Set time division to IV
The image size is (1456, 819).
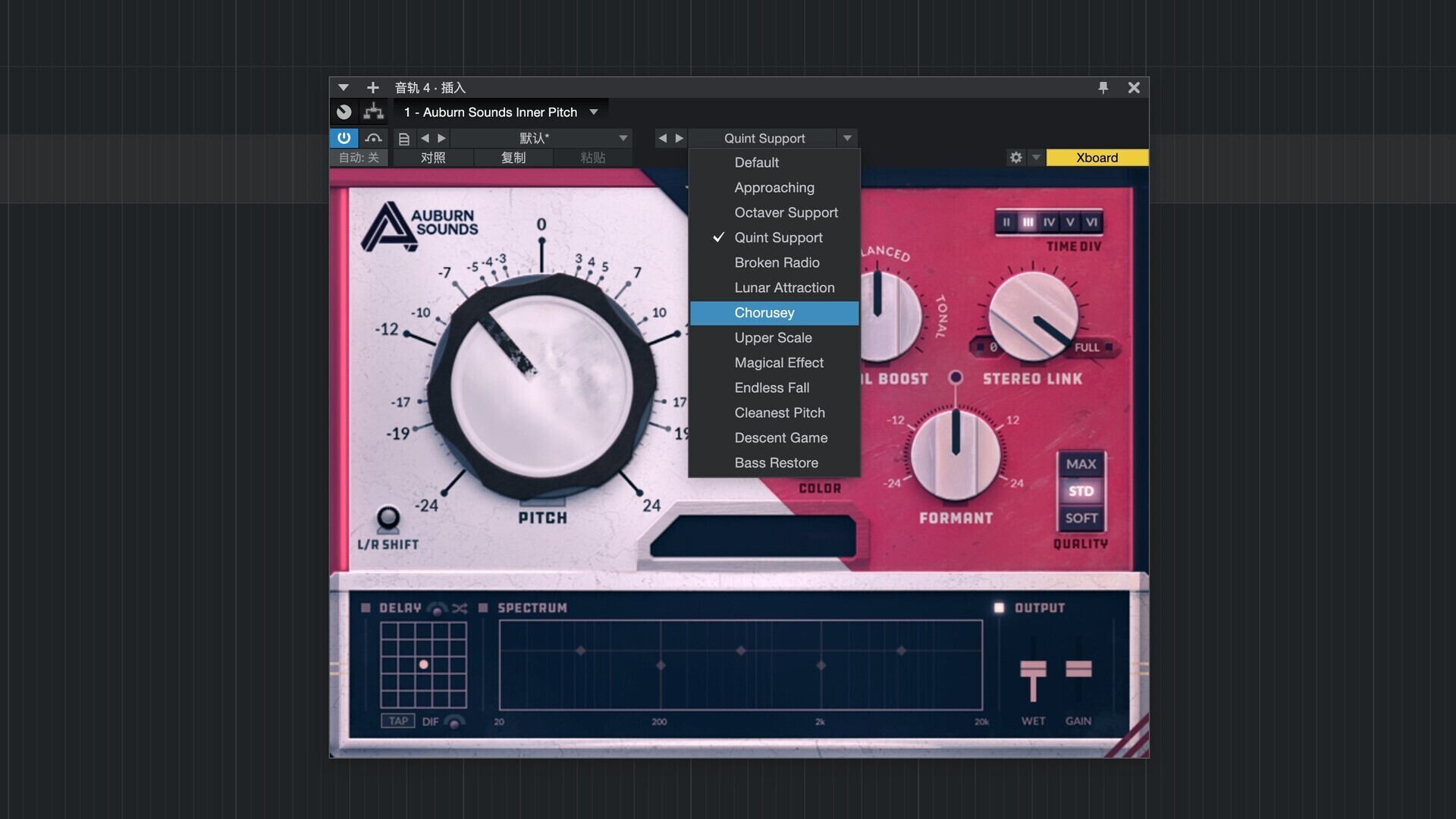1049,222
